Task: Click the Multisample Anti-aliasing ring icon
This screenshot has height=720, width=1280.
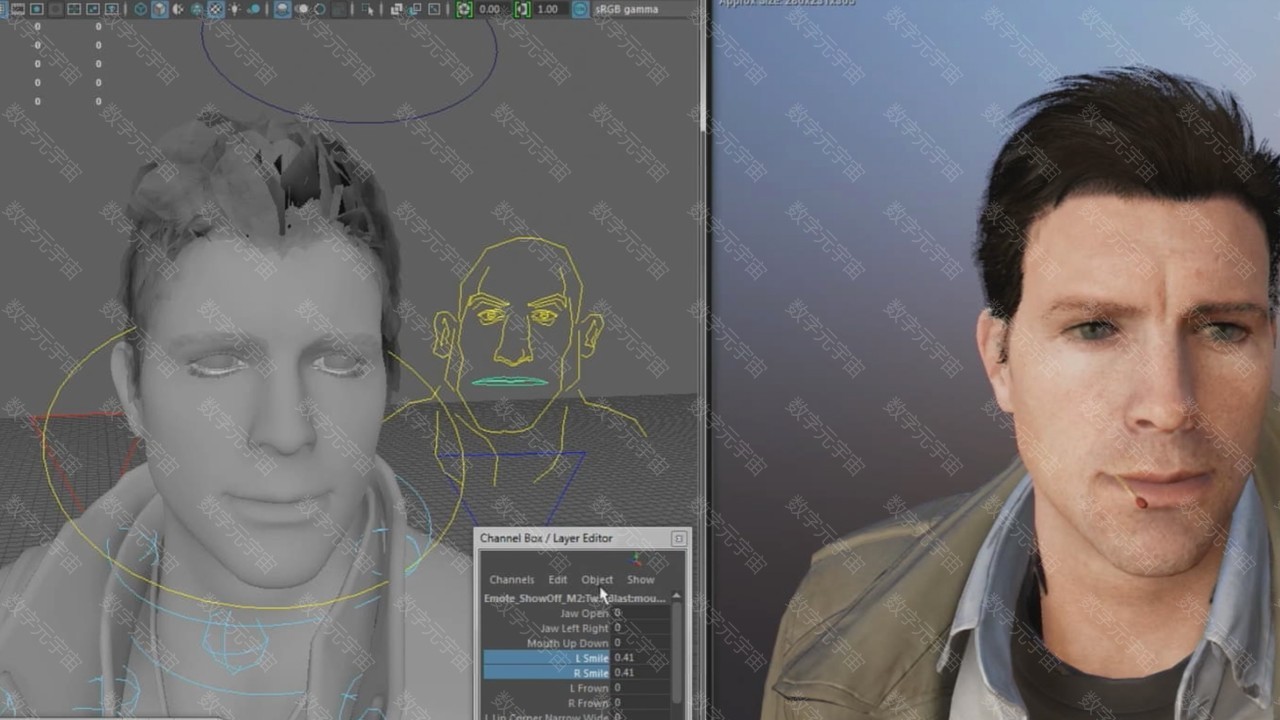Action: pyautogui.click(x=319, y=9)
